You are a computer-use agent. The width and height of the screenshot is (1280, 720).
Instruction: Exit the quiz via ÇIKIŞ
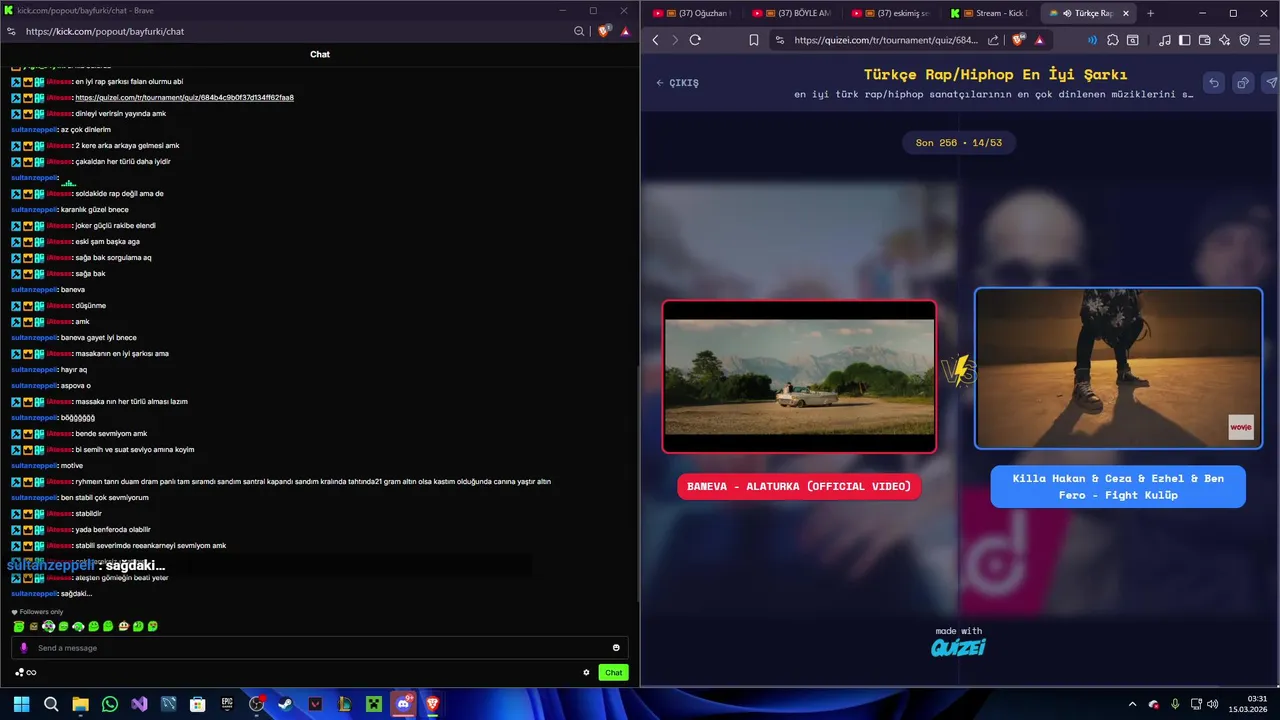[x=678, y=83]
